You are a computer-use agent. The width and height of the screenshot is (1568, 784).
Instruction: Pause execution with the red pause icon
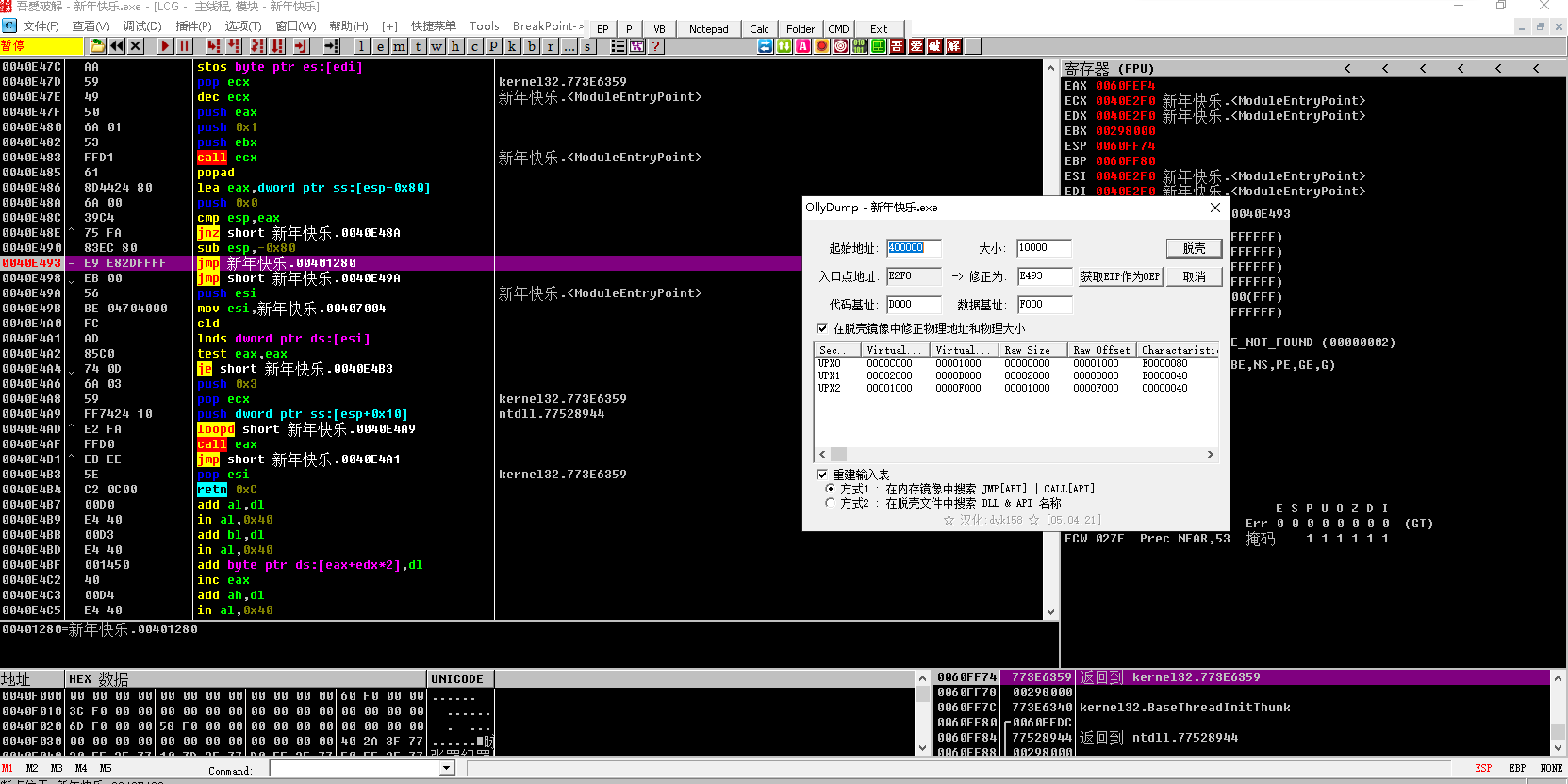pyautogui.click(x=184, y=45)
